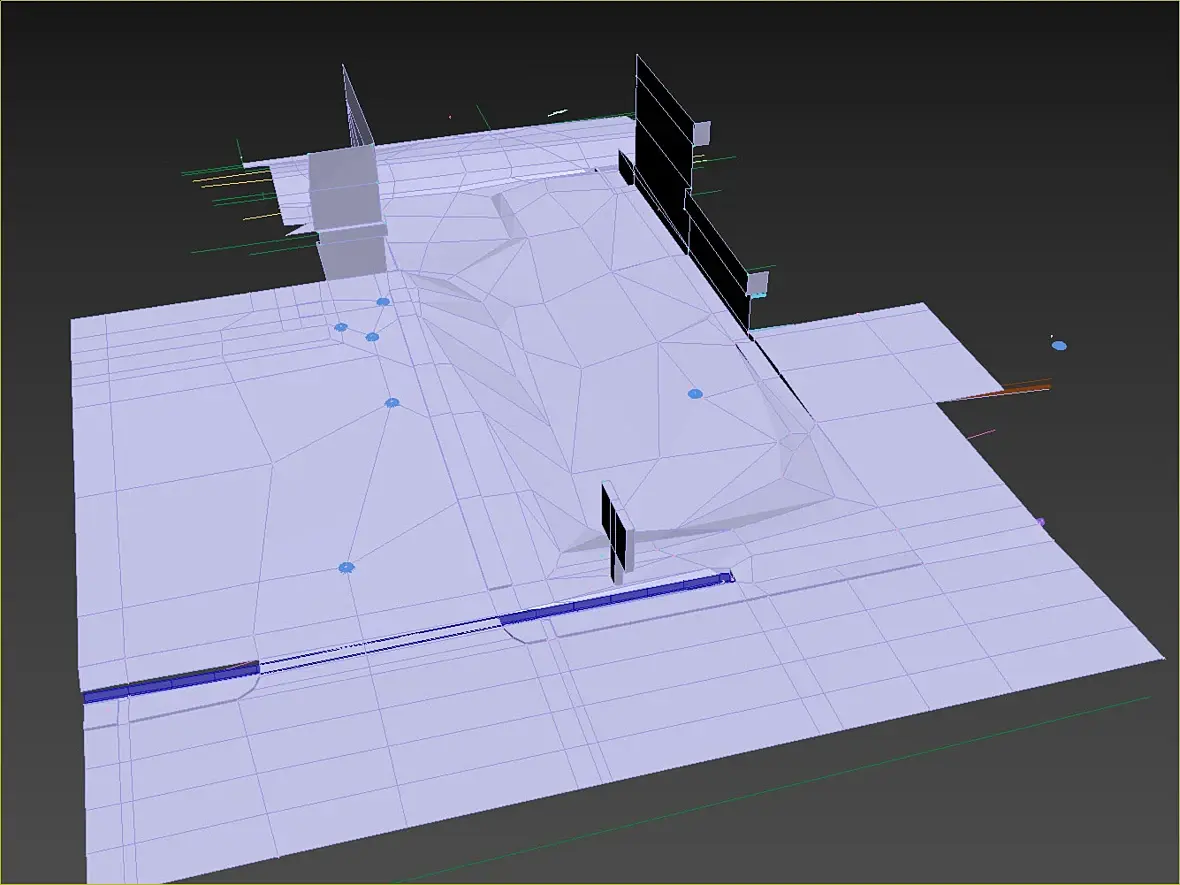The height and width of the screenshot is (885, 1180).
Task: Click the leftmost blue marker in the three-dot cluster
Action: tap(341, 327)
